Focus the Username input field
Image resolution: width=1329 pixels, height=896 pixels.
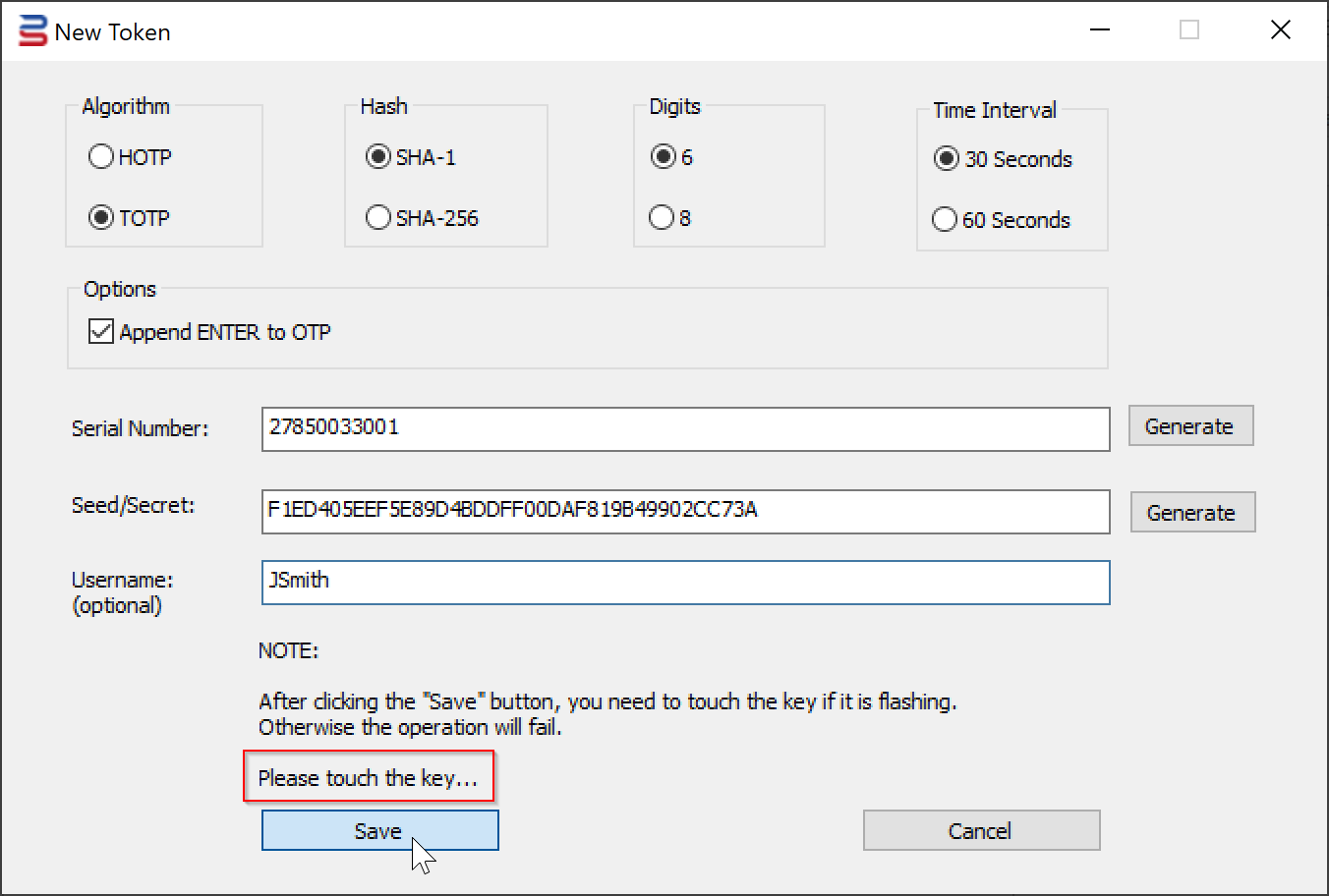click(685, 583)
